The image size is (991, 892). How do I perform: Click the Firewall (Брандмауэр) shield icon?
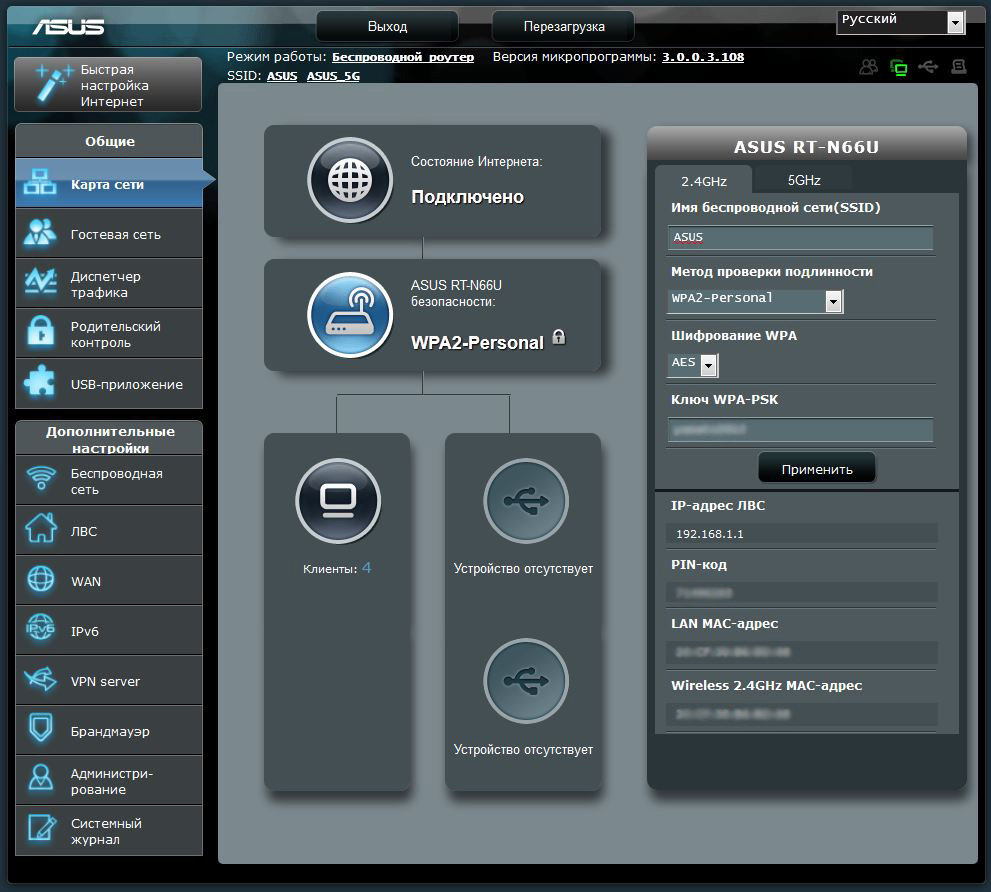[x=41, y=729]
